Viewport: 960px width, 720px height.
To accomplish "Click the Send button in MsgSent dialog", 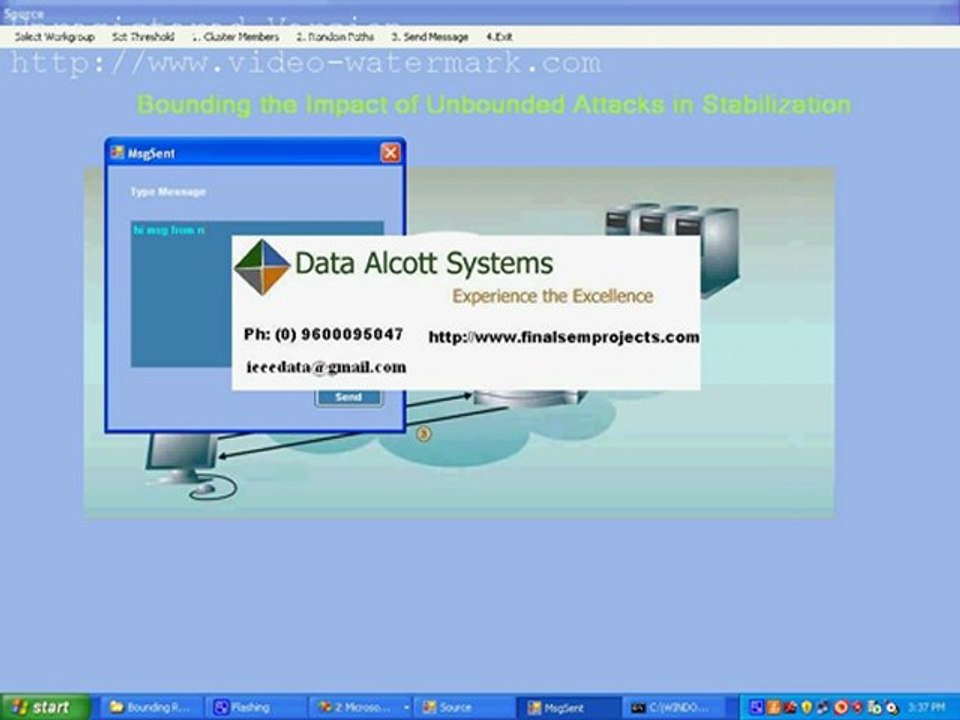I will pyautogui.click(x=349, y=397).
